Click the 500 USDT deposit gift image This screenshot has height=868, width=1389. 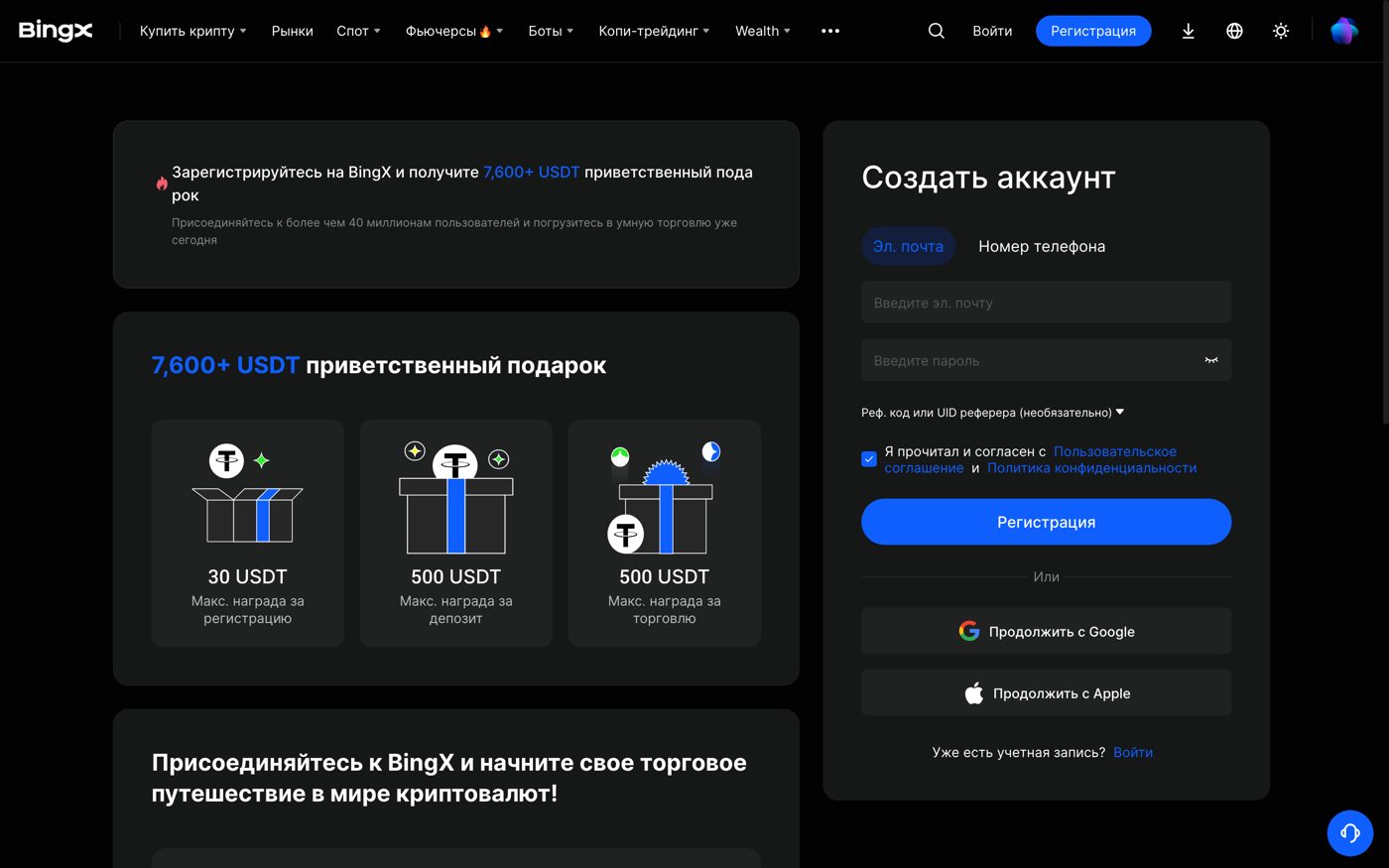456,497
